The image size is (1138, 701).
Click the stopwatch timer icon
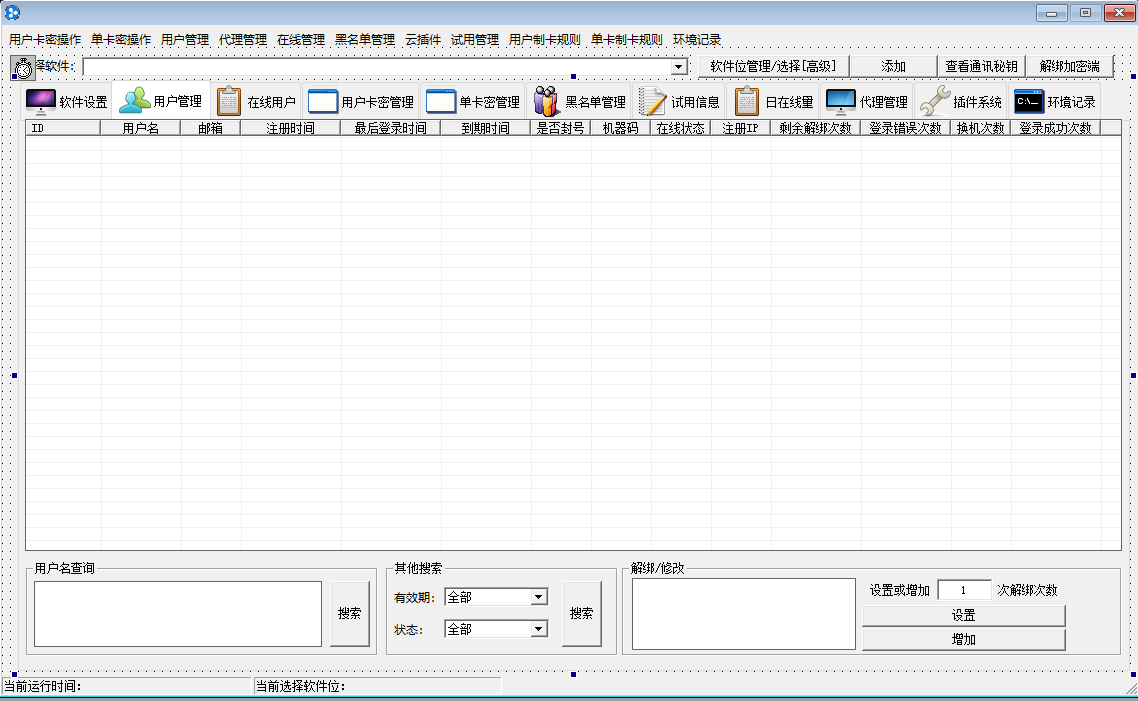pos(23,69)
